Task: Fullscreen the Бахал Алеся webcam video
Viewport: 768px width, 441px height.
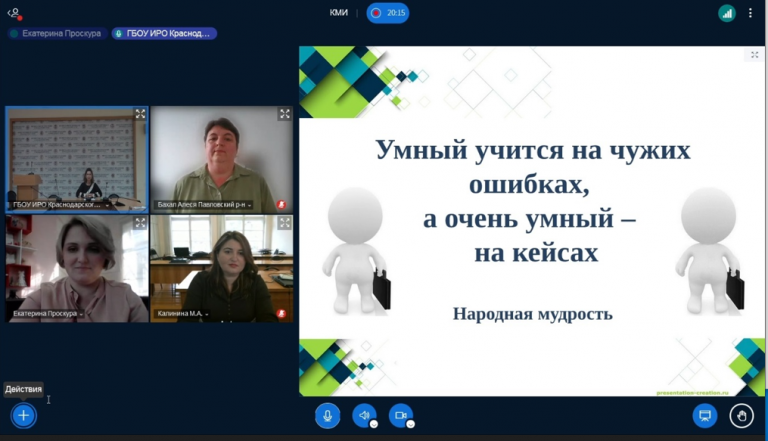Action: [x=284, y=114]
